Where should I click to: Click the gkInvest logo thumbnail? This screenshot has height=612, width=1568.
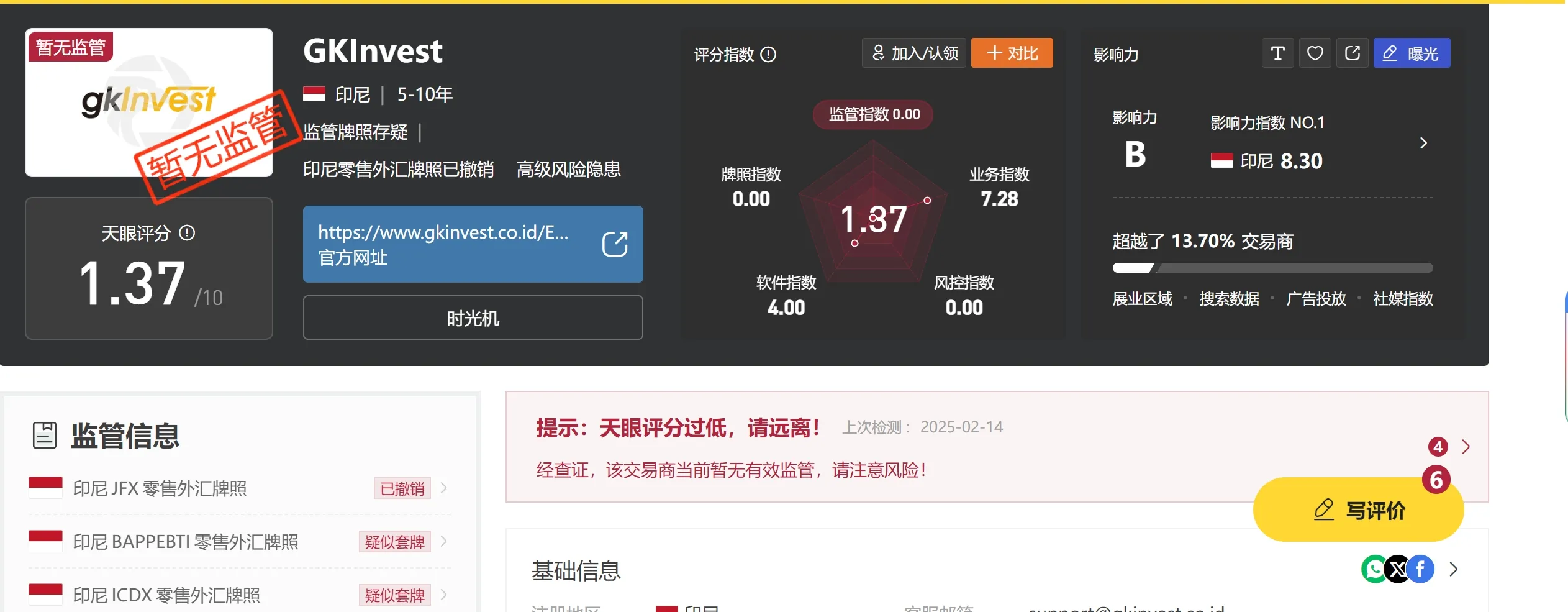tap(149, 103)
